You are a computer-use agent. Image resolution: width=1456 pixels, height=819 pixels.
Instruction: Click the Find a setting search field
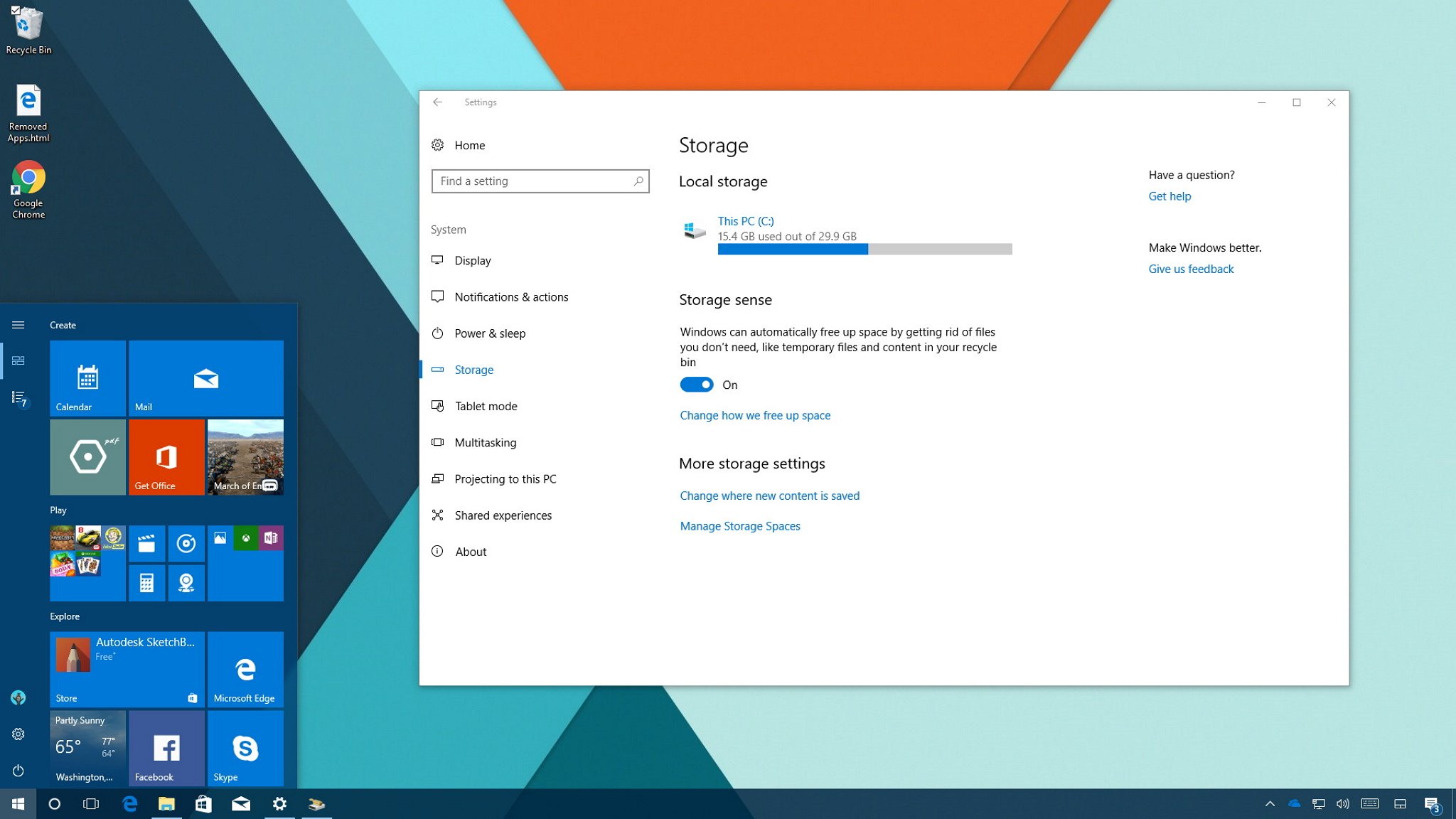pyautogui.click(x=538, y=181)
